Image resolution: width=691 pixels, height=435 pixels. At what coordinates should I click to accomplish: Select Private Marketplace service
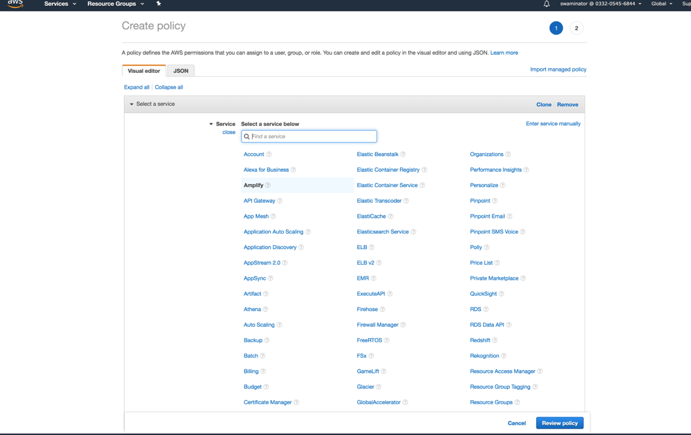494,278
